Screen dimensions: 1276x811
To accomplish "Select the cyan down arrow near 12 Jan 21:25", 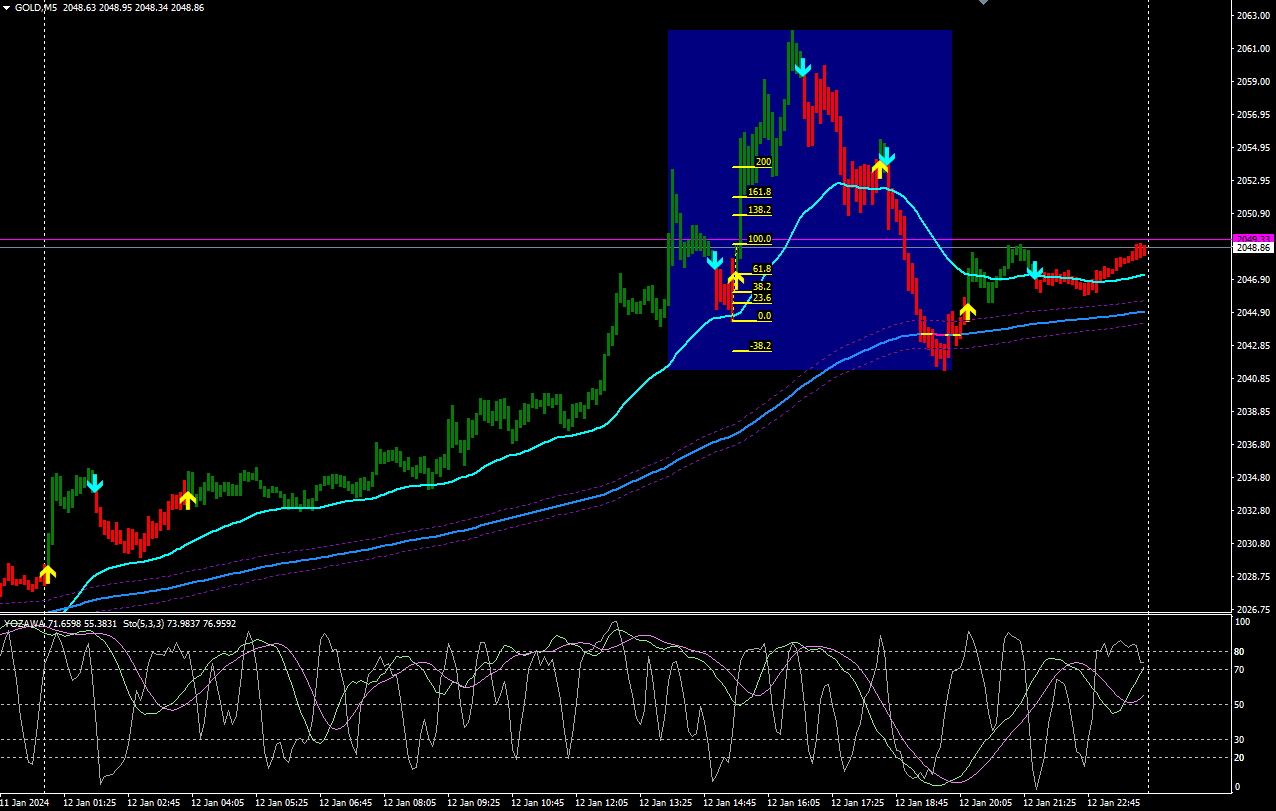I will [x=1035, y=271].
